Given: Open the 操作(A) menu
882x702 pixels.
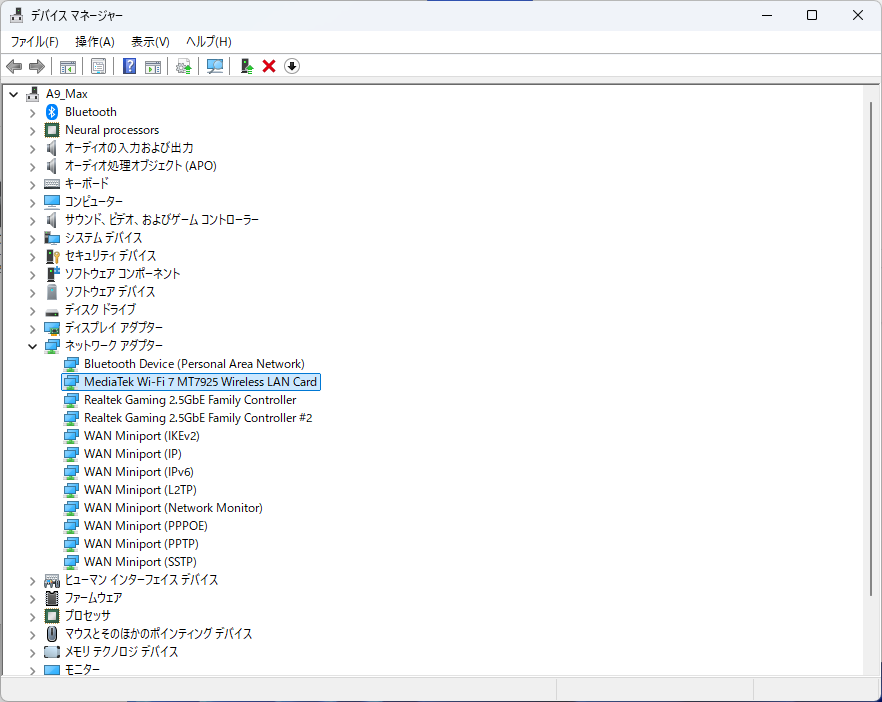Looking at the screenshot, I should (94, 42).
